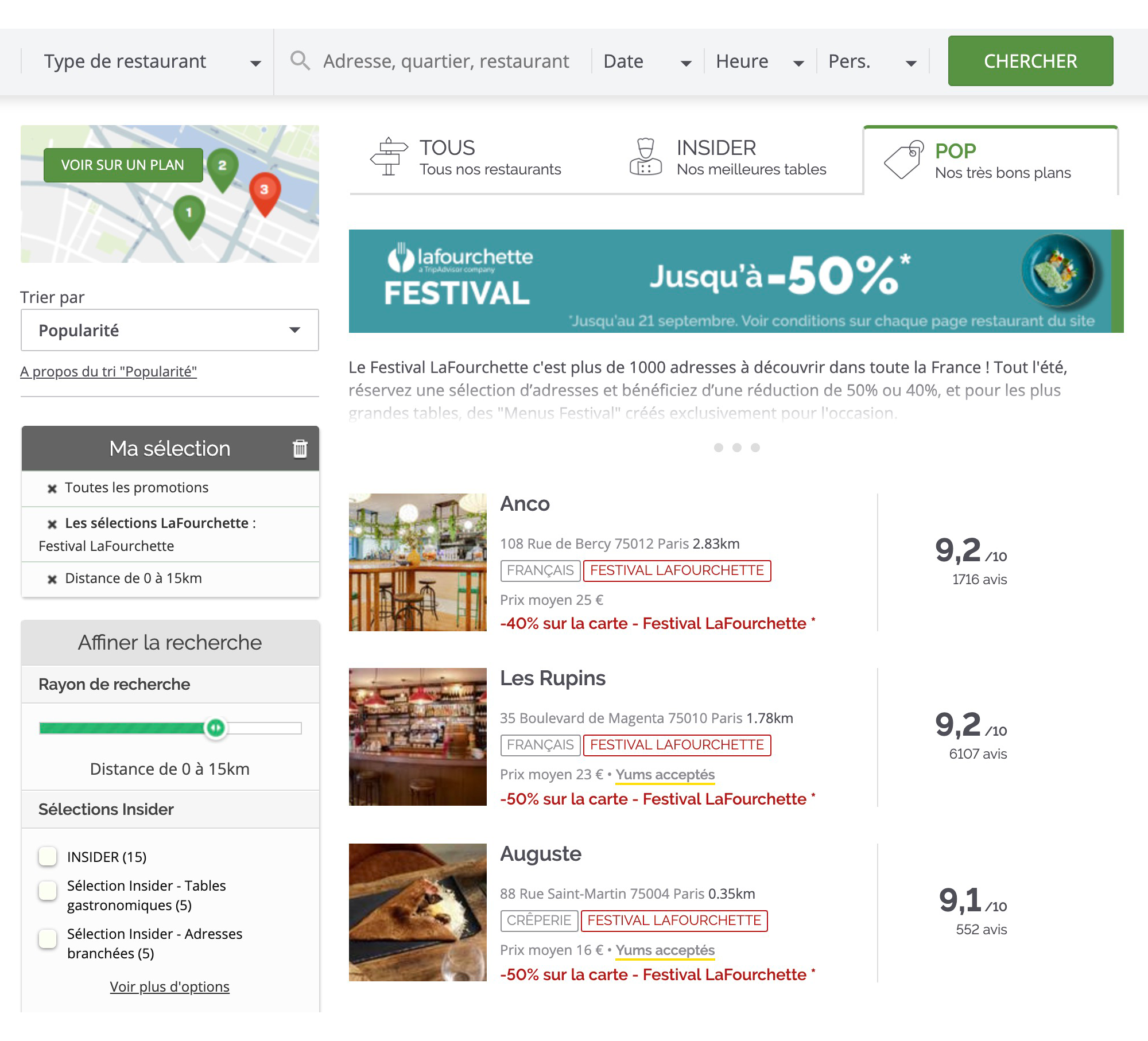Screen dimensions: 1148x1041
Task: Click VOIR SUR UN PLAN button
Action: pyautogui.click(x=123, y=165)
